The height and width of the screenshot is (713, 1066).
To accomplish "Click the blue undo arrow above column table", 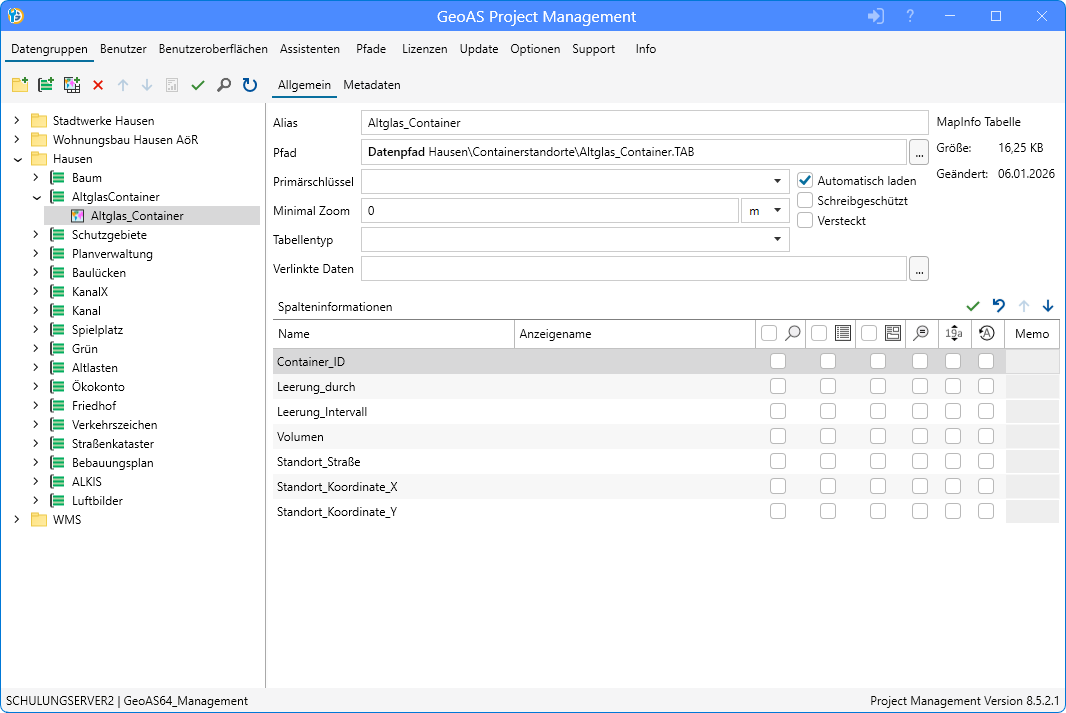I will (x=998, y=306).
